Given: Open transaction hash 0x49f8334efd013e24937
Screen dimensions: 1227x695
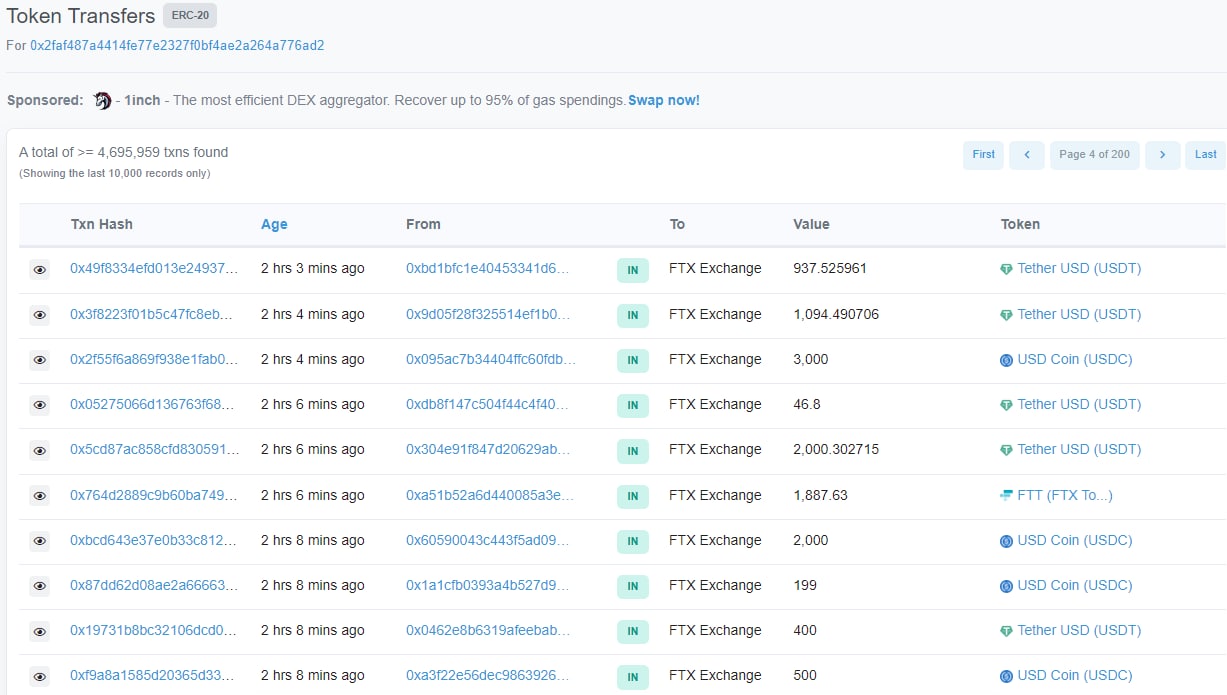Looking at the screenshot, I should tap(155, 268).
